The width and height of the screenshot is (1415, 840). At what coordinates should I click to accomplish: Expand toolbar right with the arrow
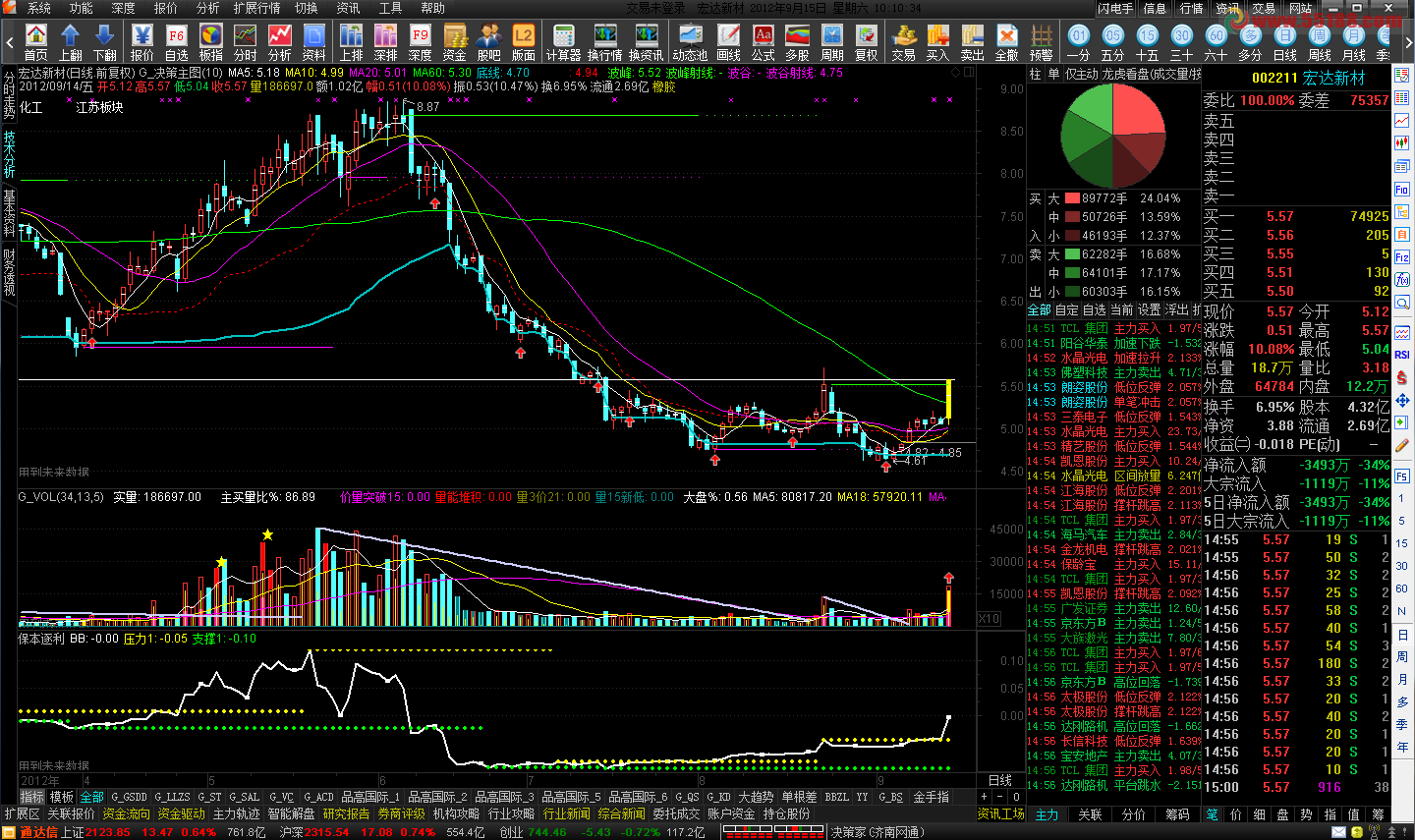pos(1407,43)
